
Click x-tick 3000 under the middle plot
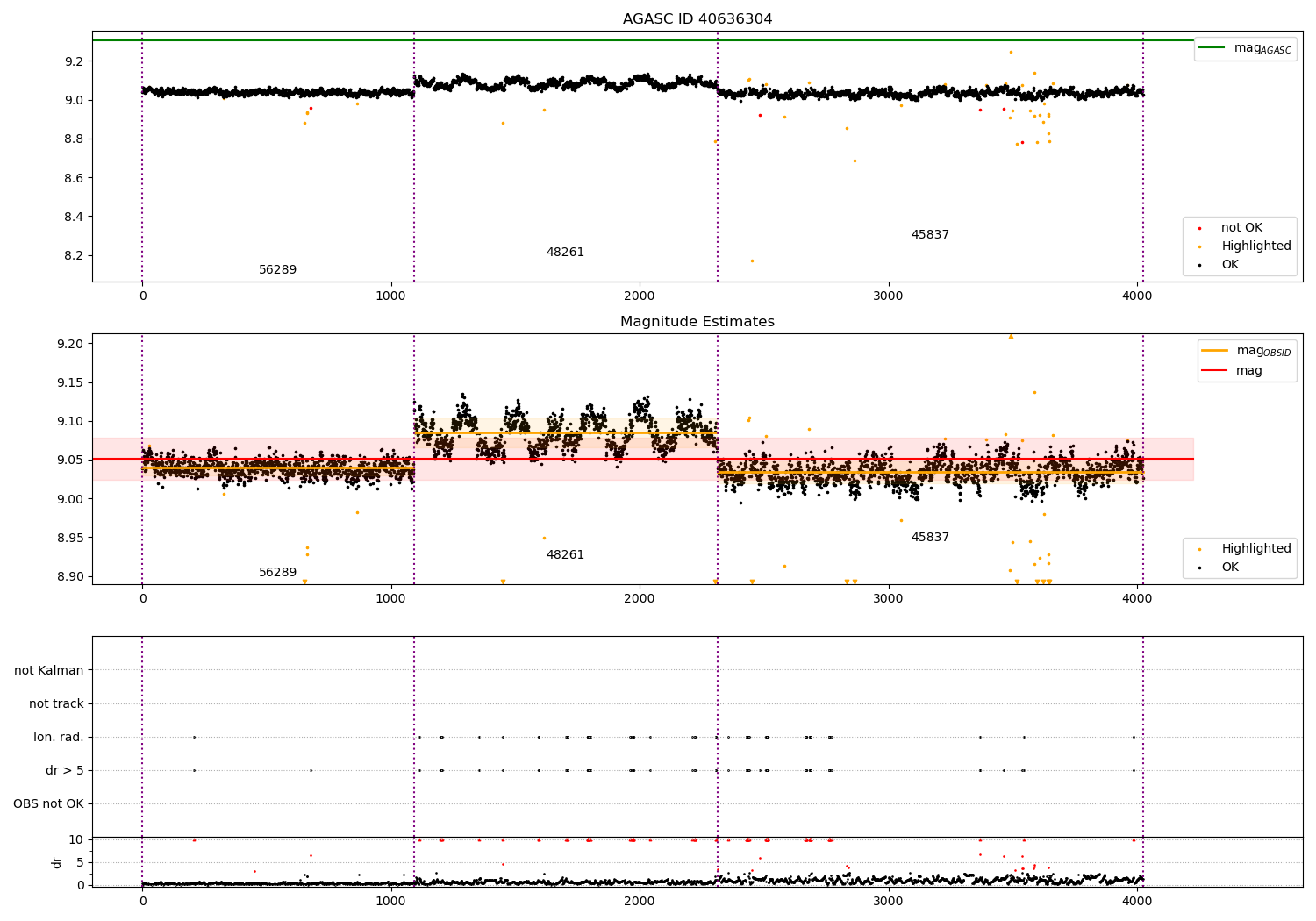click(x=889, y=599)
